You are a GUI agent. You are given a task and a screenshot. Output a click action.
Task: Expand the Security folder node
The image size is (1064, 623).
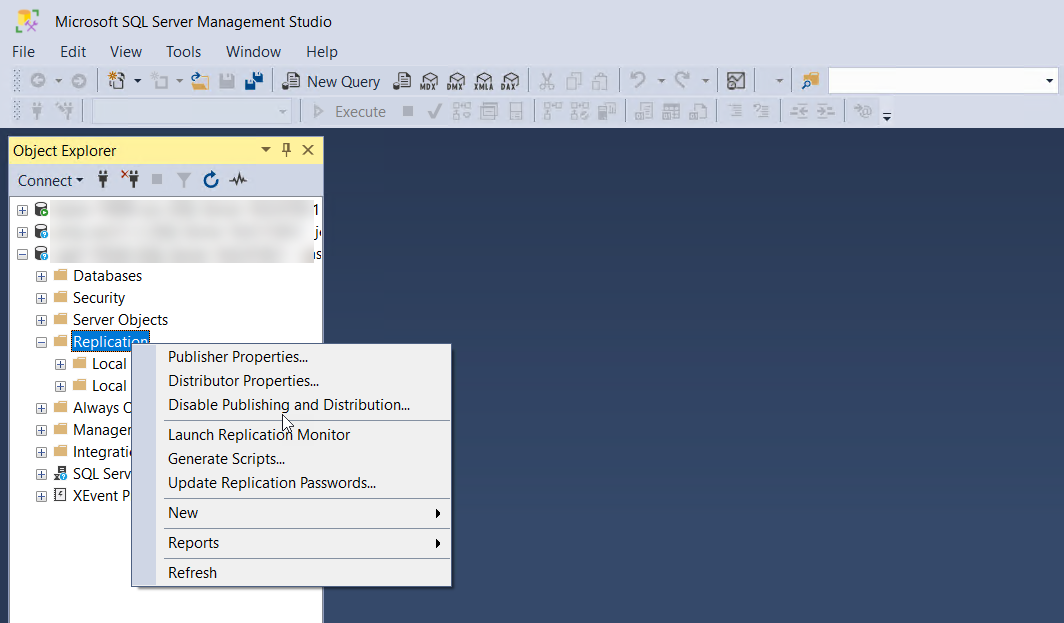click(41, 299)
